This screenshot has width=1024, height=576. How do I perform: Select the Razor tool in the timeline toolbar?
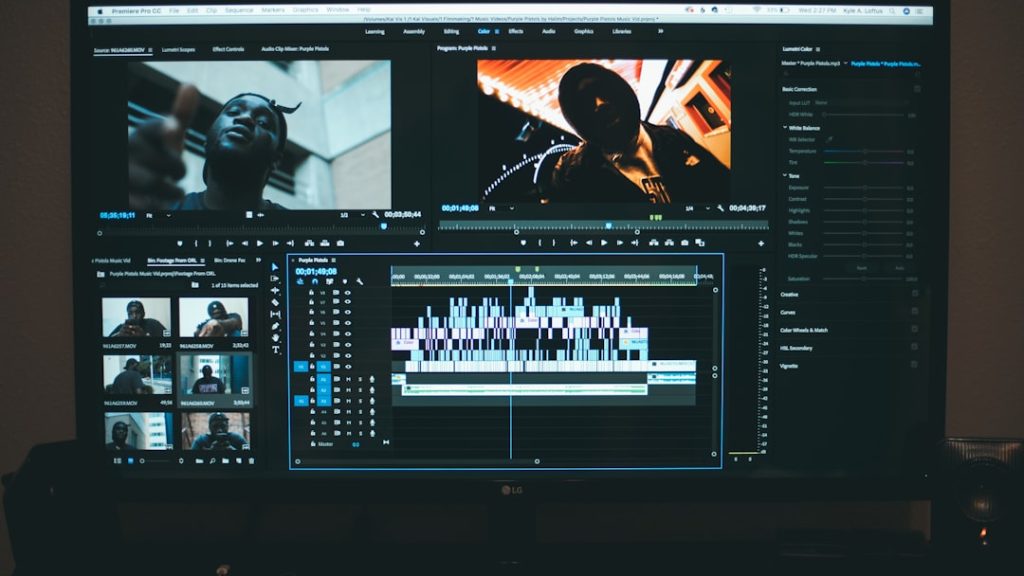(x=275, y=301)
